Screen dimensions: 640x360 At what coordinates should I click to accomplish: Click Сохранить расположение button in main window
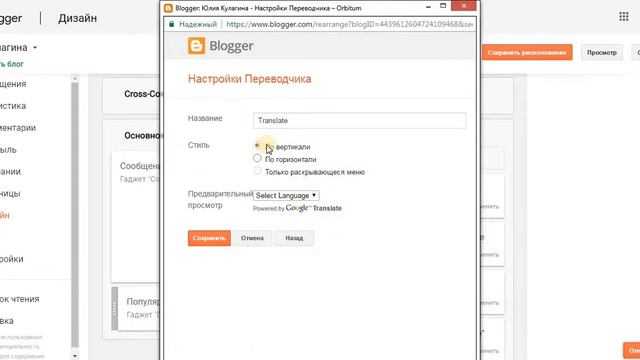coord(527,52)
